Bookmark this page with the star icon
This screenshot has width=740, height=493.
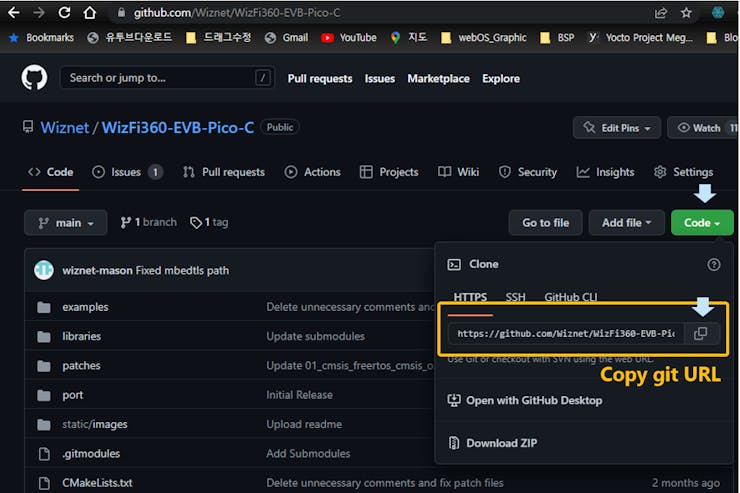pyautogui.click(x=686, y=13)
